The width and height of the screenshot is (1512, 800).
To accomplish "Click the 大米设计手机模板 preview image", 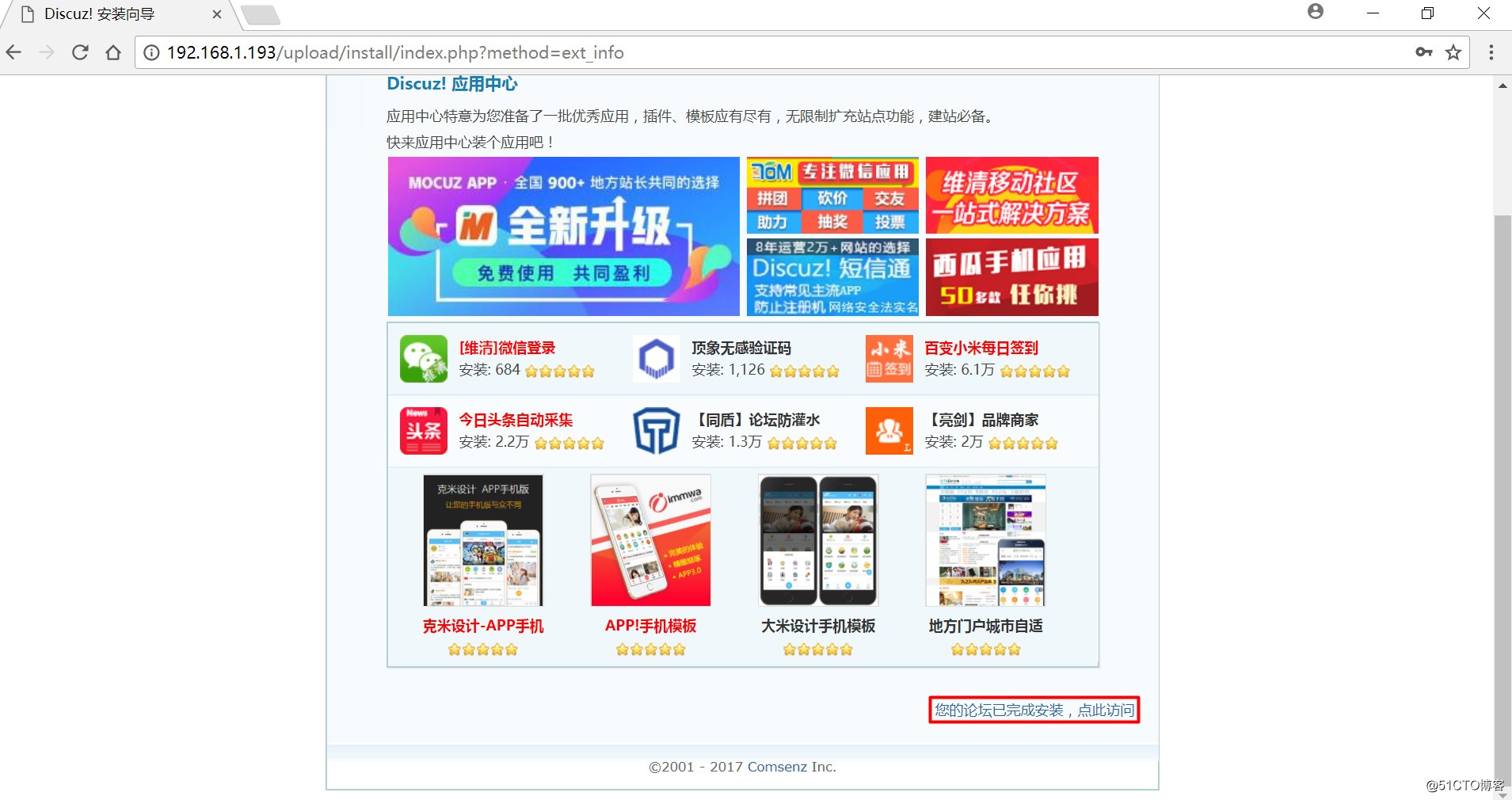I will pyautogui.click(x=818, y=540).
